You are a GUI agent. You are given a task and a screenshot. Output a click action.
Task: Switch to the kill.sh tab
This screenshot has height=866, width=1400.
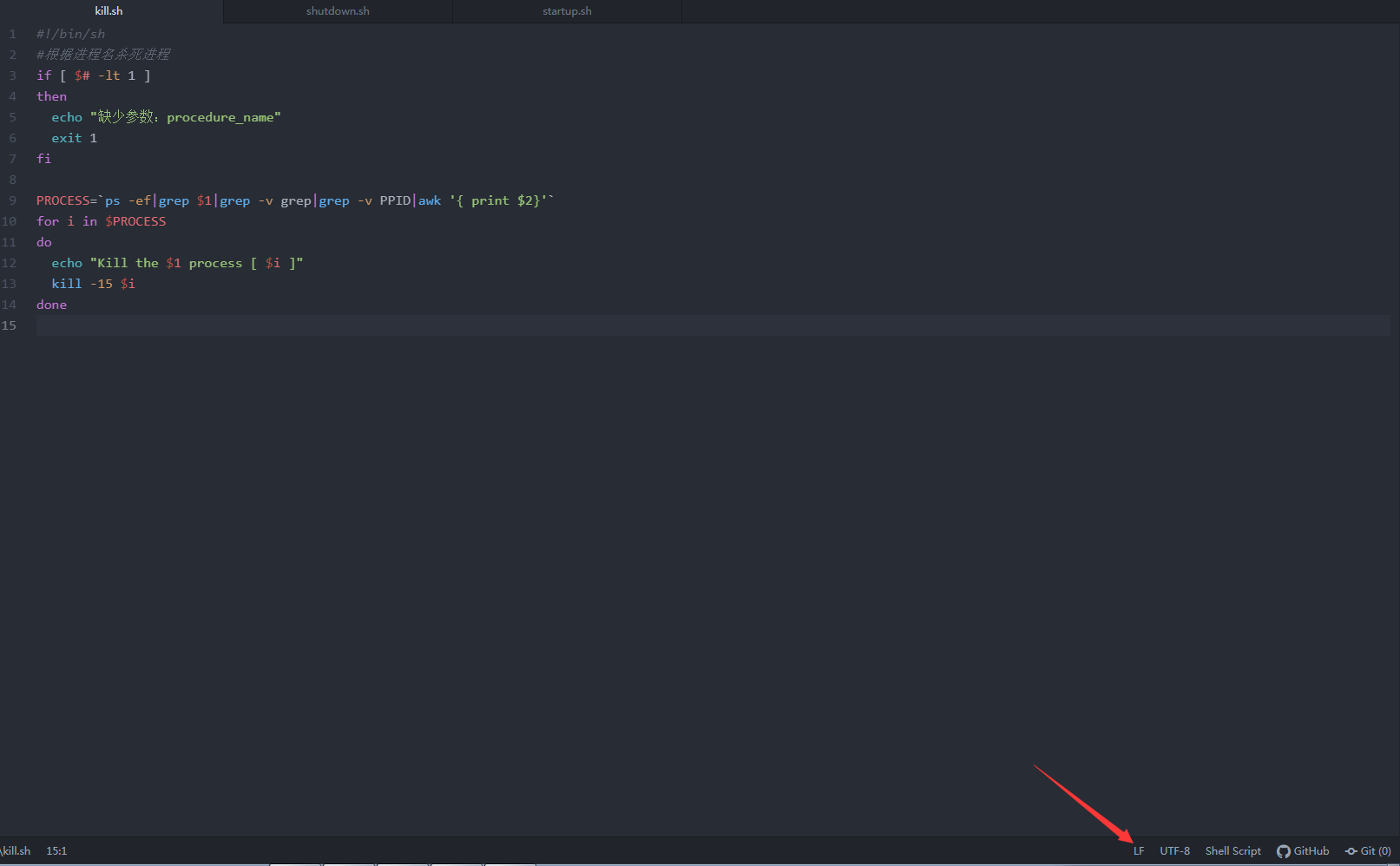coord(108,11)
